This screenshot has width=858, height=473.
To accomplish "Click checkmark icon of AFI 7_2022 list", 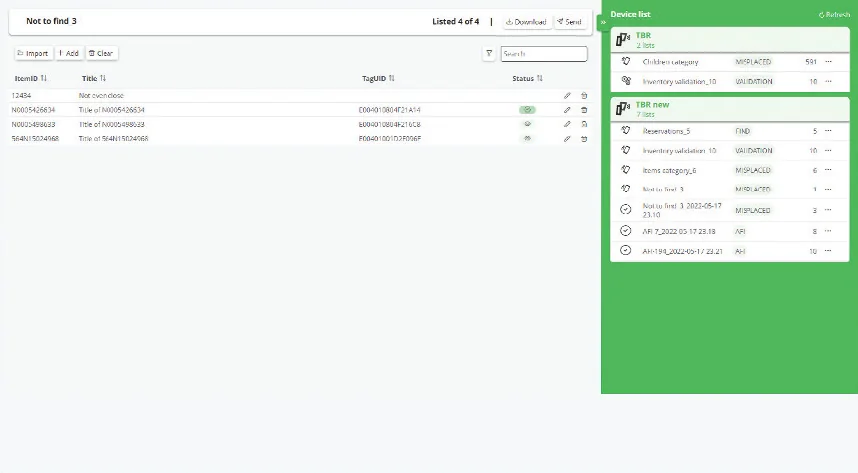I will pyautogui.click(x=625, y=231).
